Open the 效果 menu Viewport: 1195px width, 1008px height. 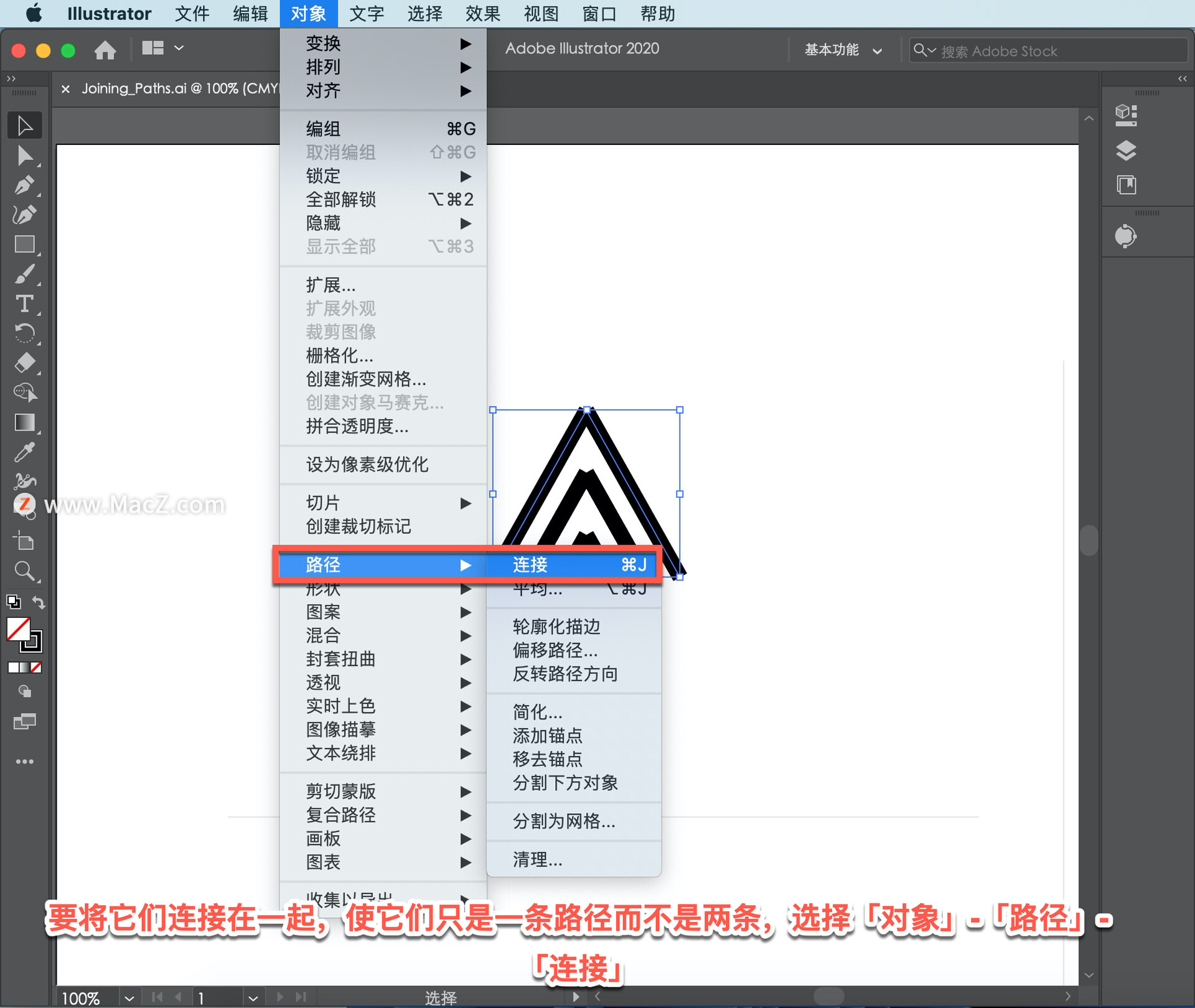click(482, 14)
